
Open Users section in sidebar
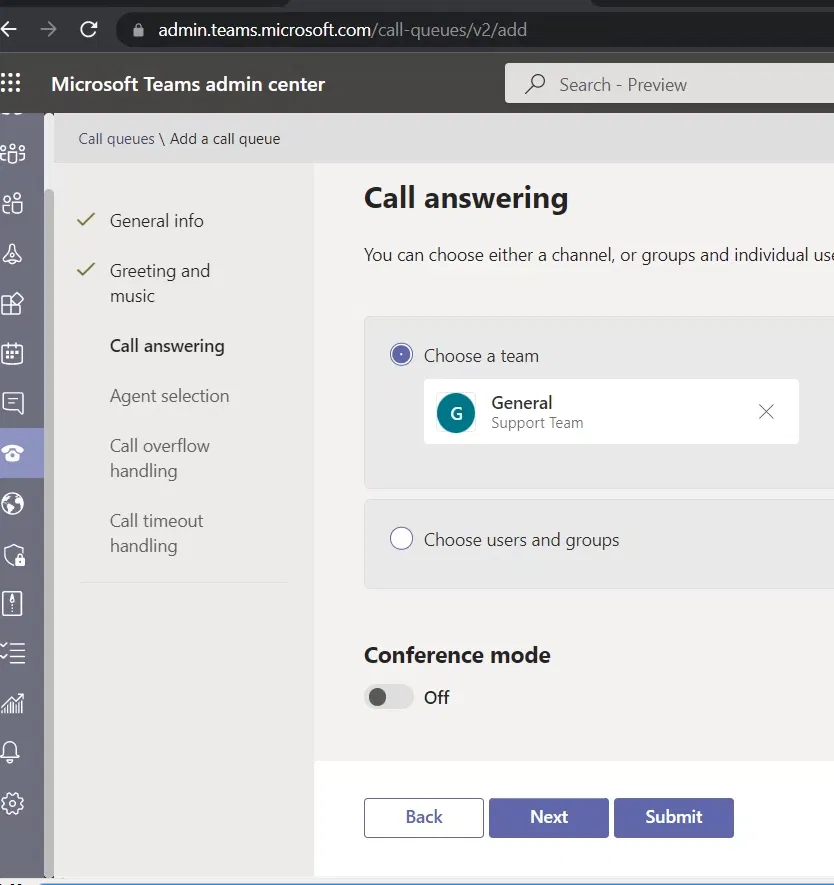[13, 204]
